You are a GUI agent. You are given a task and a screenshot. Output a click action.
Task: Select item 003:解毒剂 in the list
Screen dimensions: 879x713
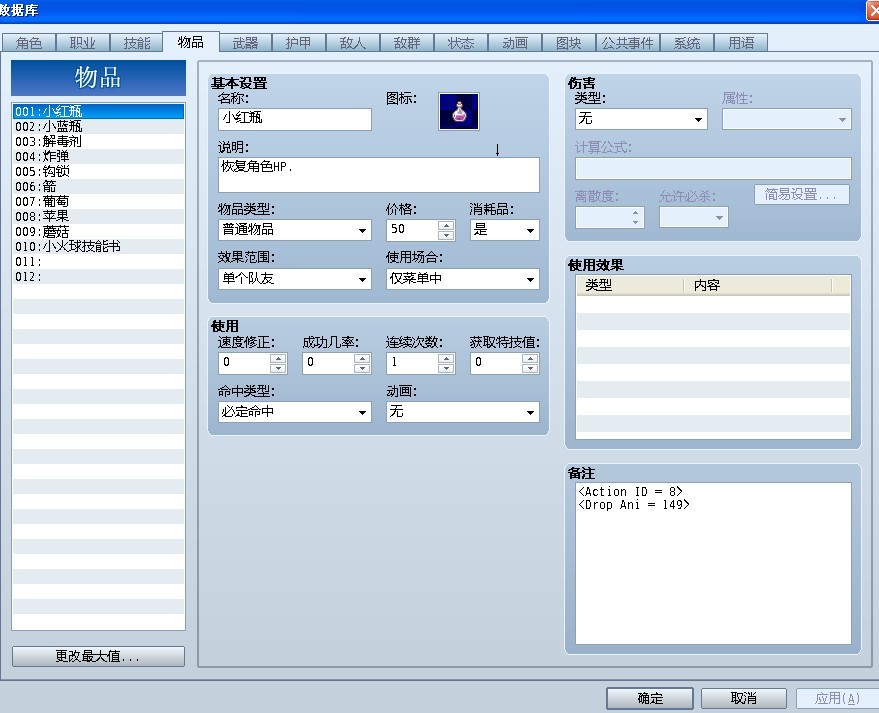98,141
